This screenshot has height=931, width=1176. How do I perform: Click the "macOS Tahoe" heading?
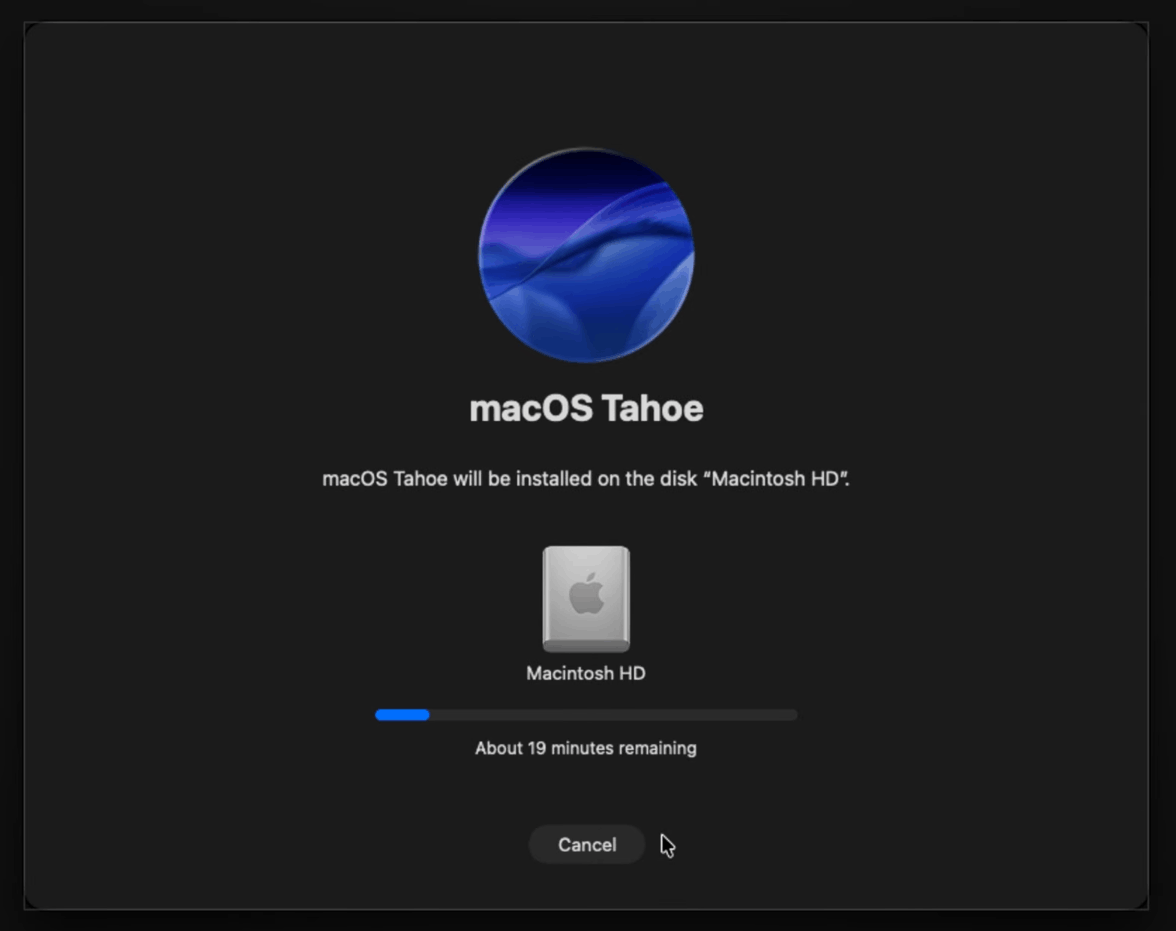[x=586, y=409]
